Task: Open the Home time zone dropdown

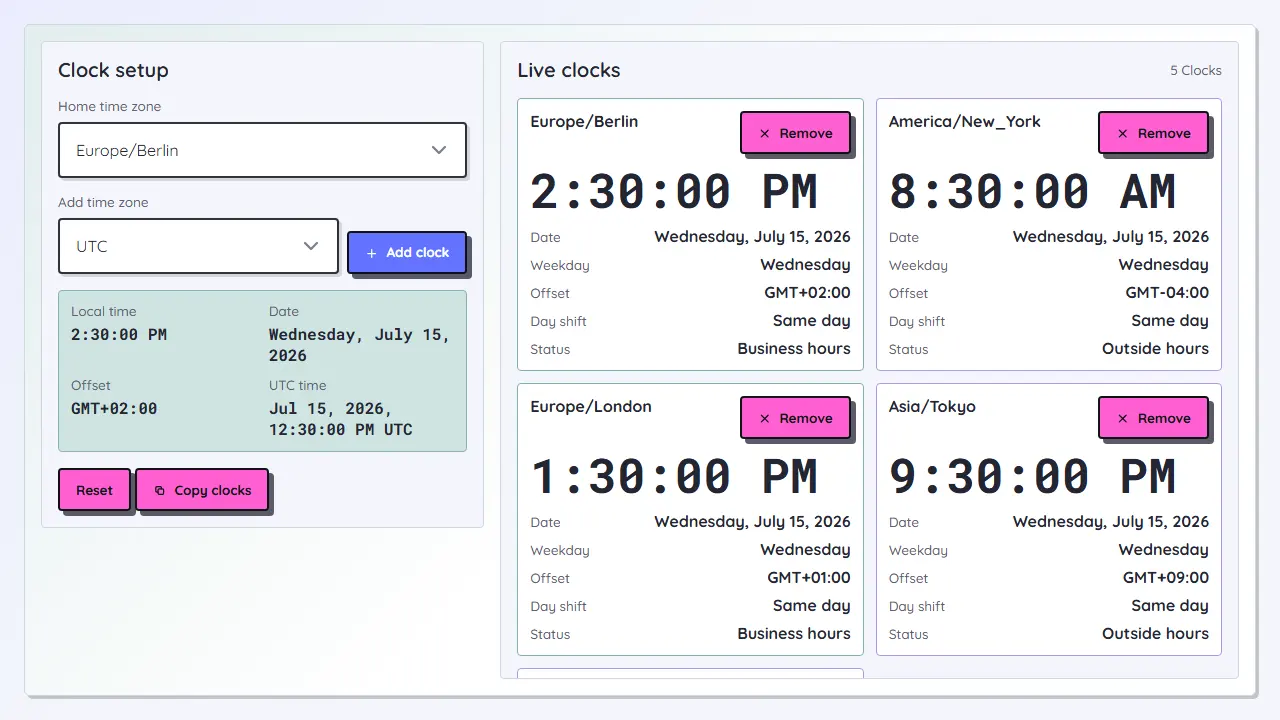Action: [262, 150]
